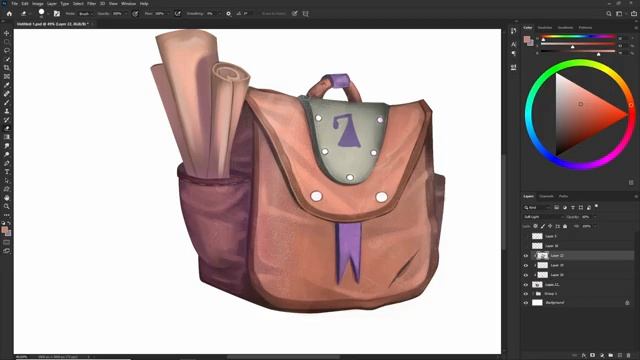
Task: Select the Move tool
Action: (x=7, y=33)
